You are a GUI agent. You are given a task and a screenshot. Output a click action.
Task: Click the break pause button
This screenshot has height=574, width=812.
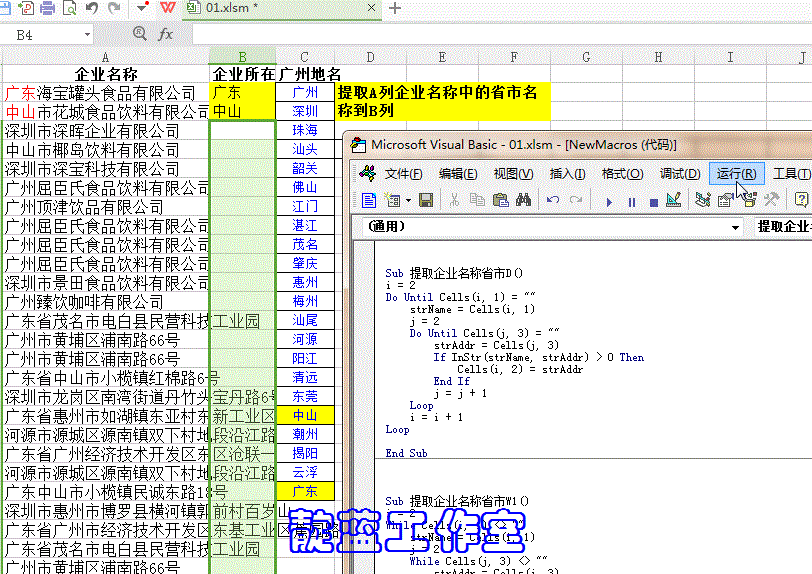(x=632, y=203)
